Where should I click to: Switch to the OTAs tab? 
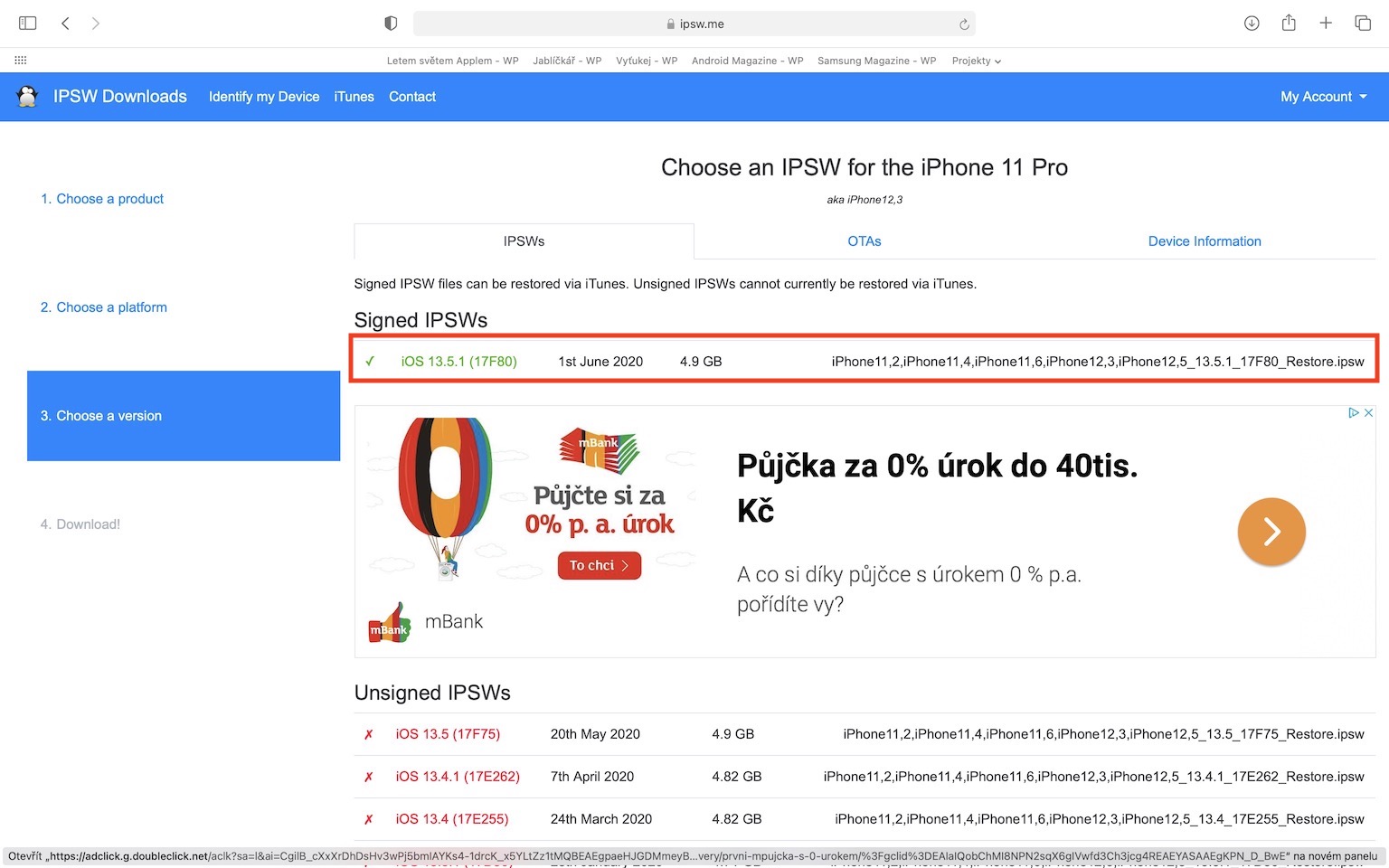(865, 241)
